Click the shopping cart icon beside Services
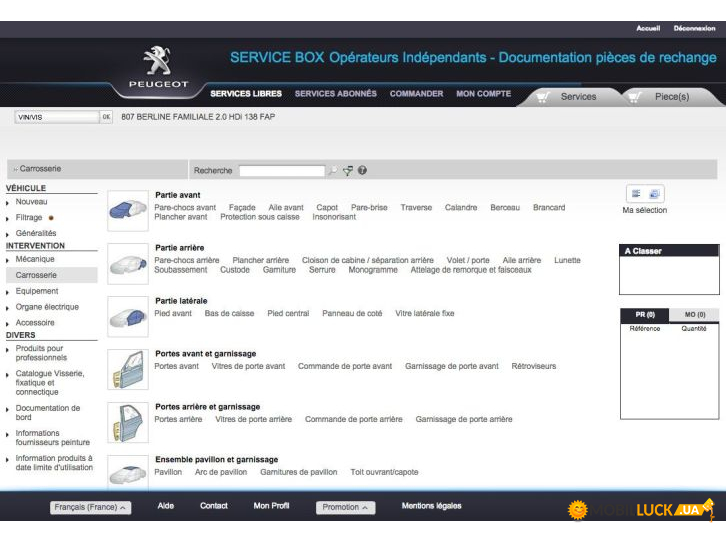Viewport: 726px width, 542px height. click(x=542, y=97)
